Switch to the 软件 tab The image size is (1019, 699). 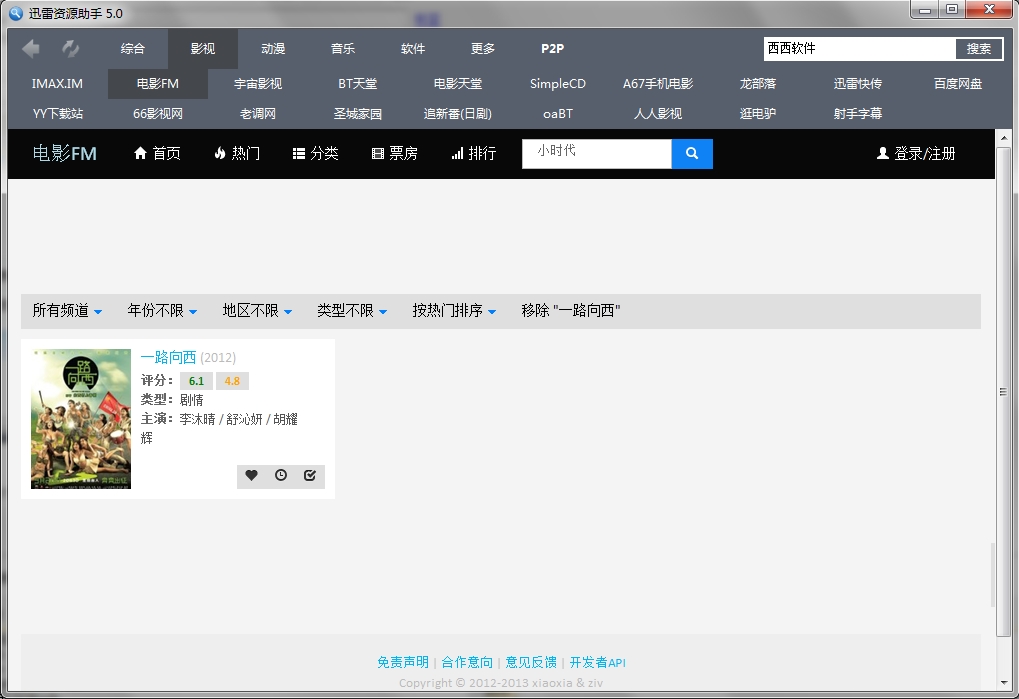tap(413, 49)
